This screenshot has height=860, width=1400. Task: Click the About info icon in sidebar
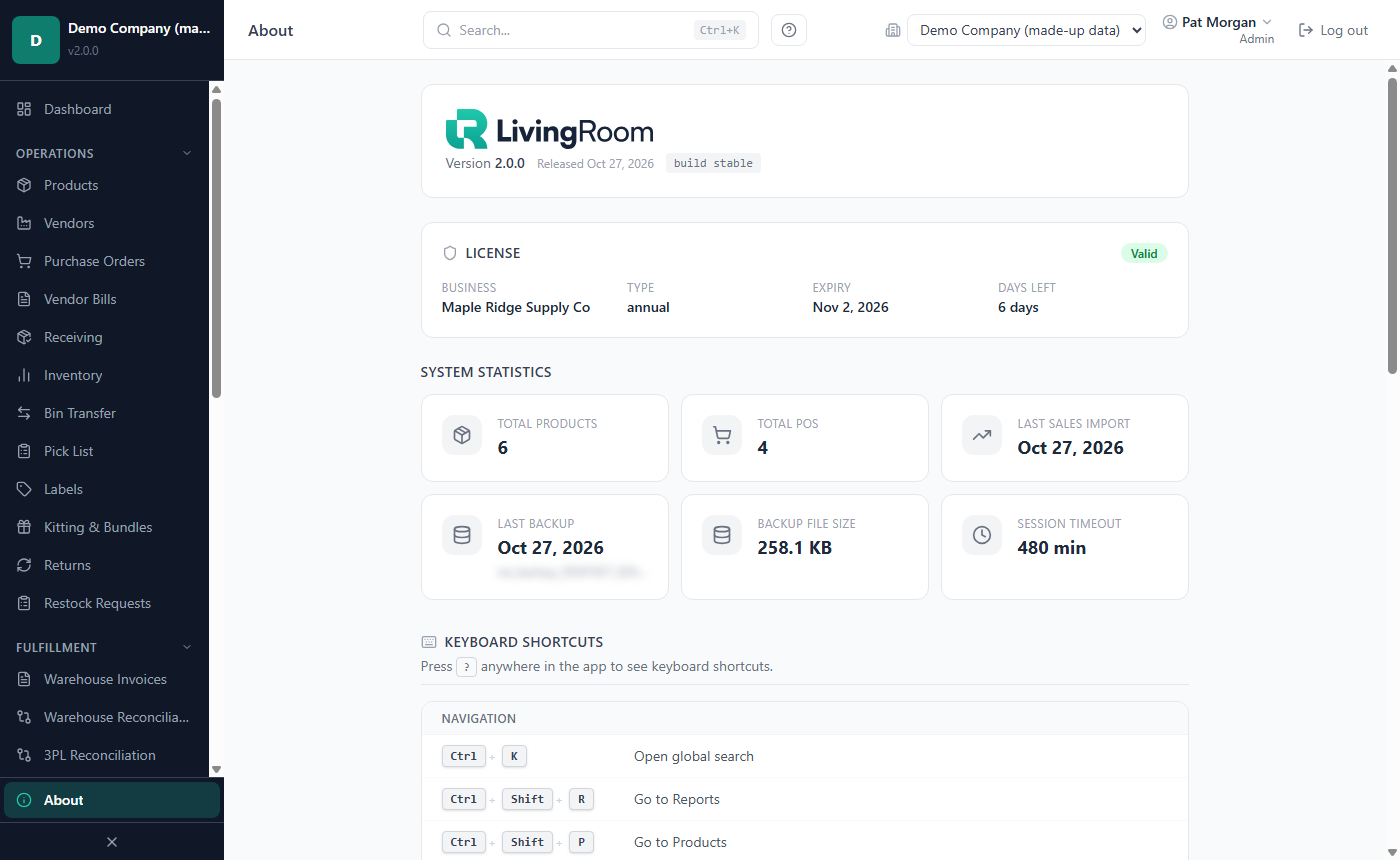[x=24, y=800]
